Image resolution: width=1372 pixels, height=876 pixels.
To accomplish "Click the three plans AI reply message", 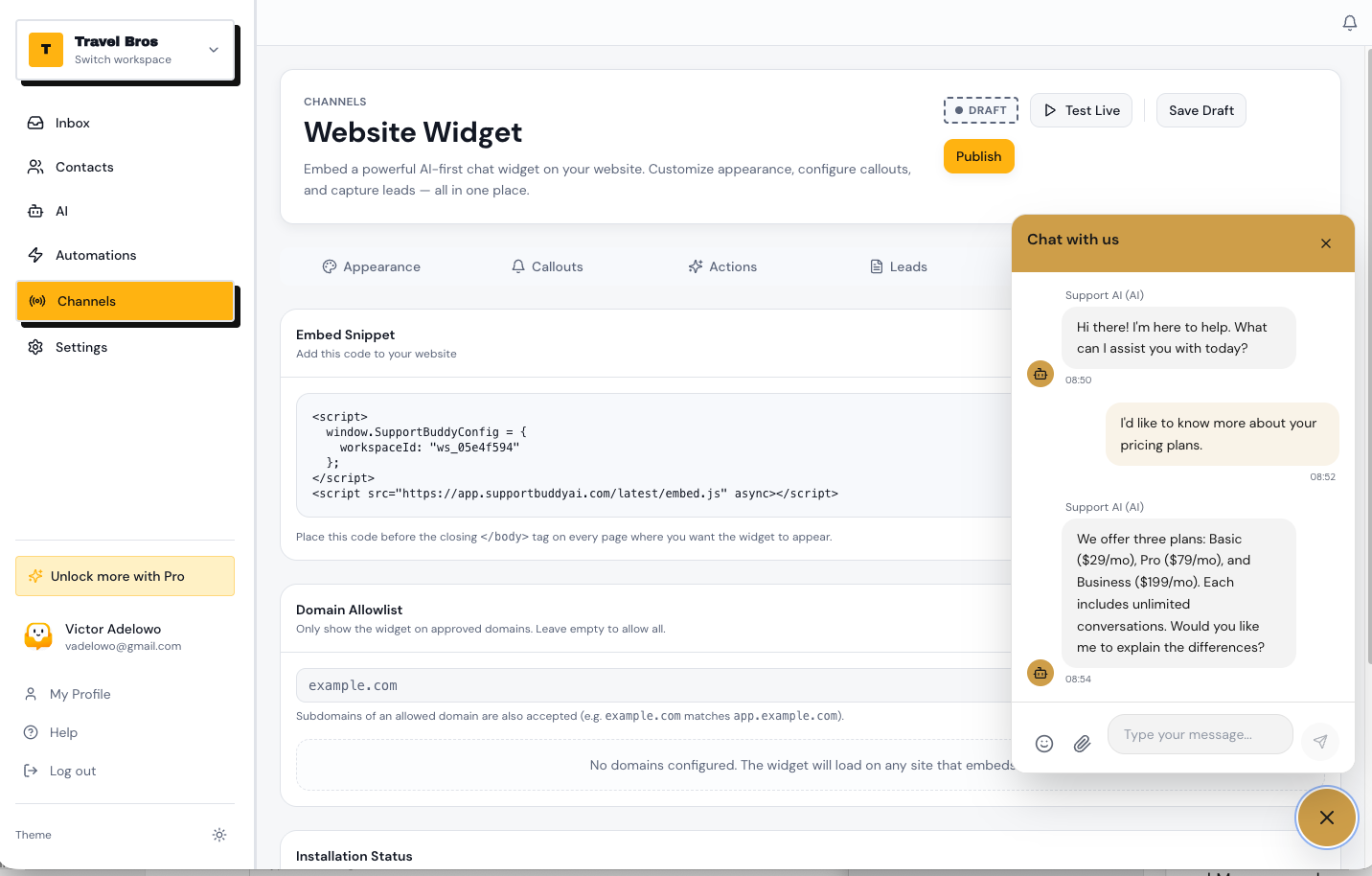I will click(1178, 593).
